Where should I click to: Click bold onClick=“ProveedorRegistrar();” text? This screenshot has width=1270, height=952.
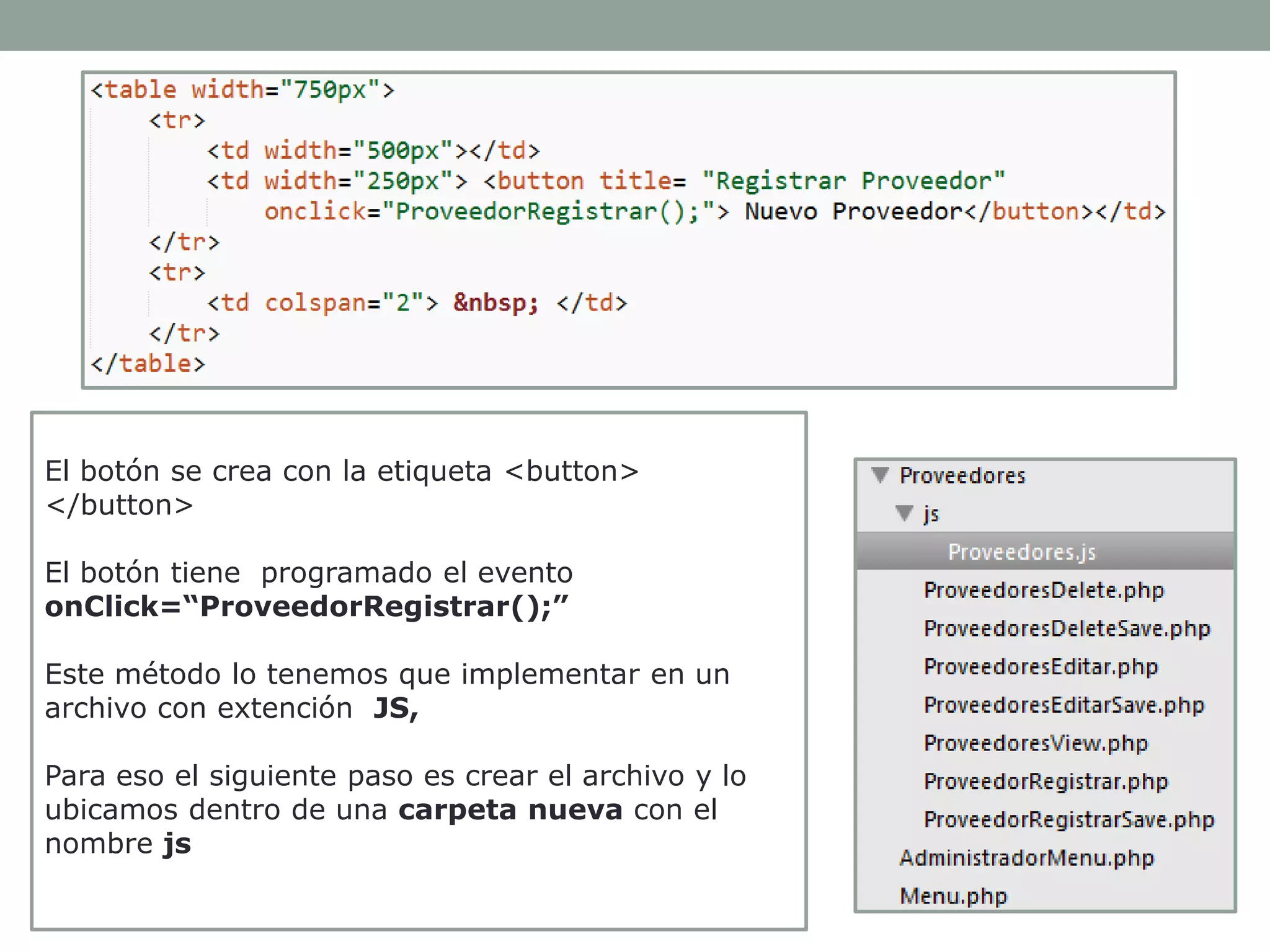307,606
